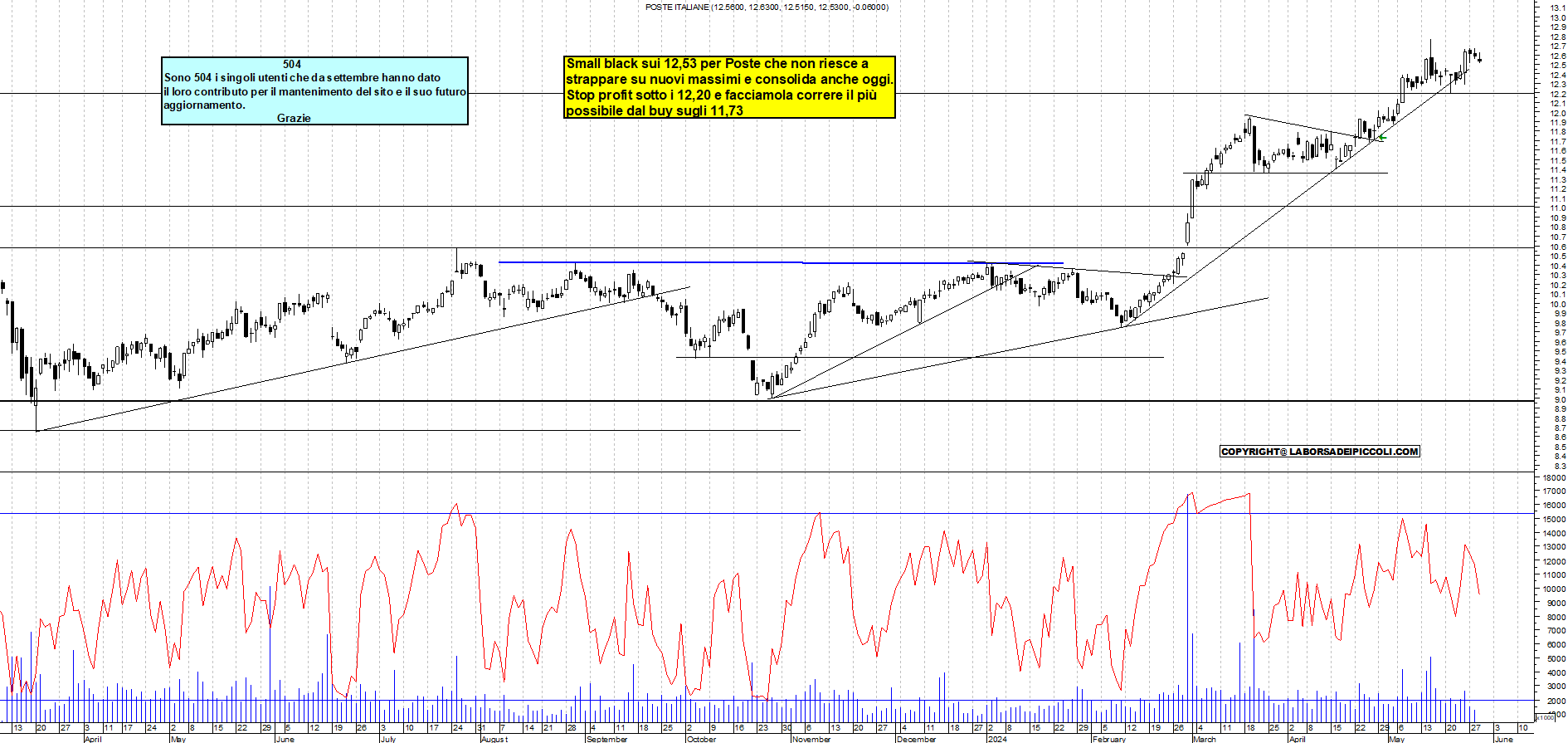Click the 'Grazie' text in the cyan note
Screen dimensions: 1568x743
[294, 118]
